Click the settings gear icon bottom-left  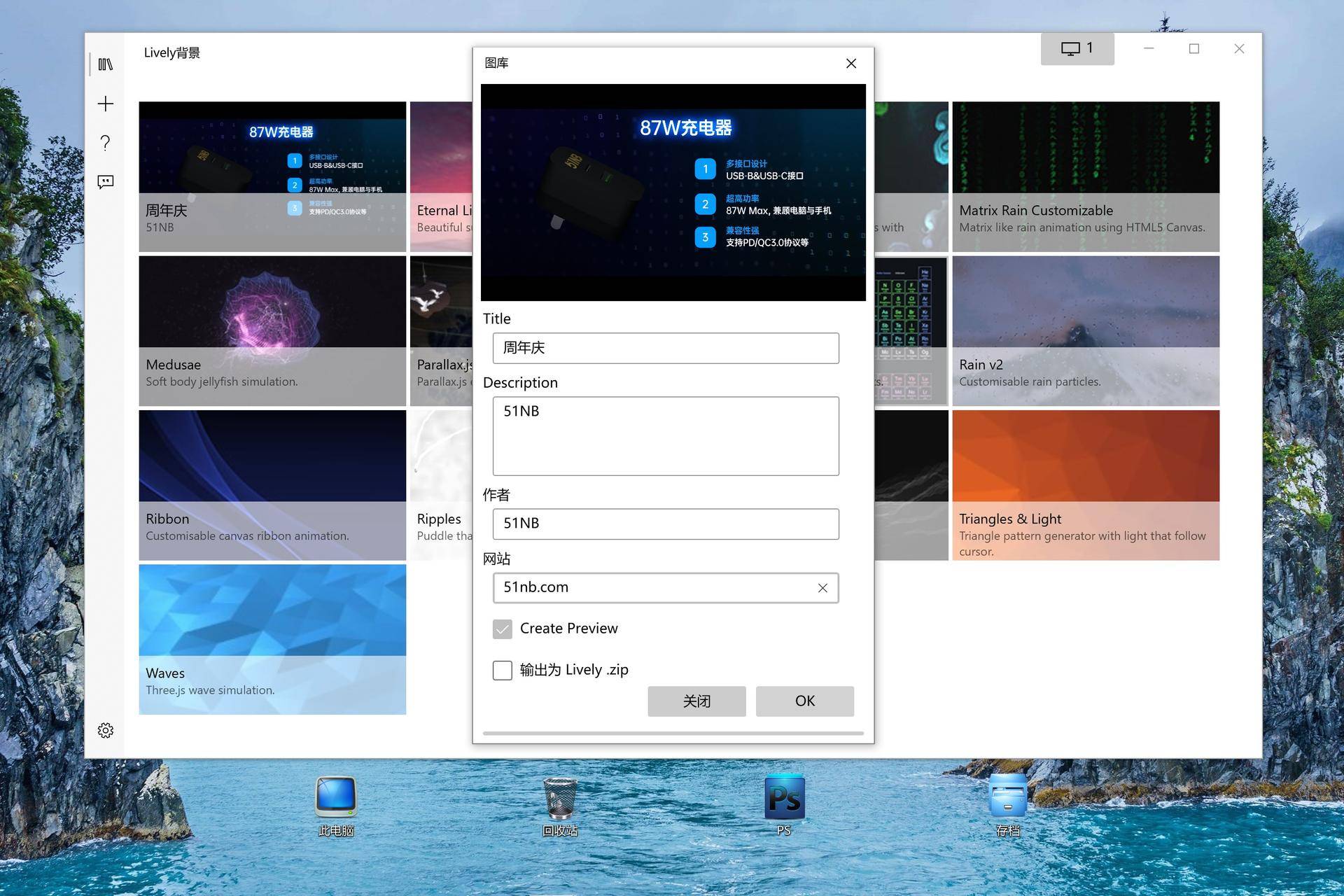[107, 730]
